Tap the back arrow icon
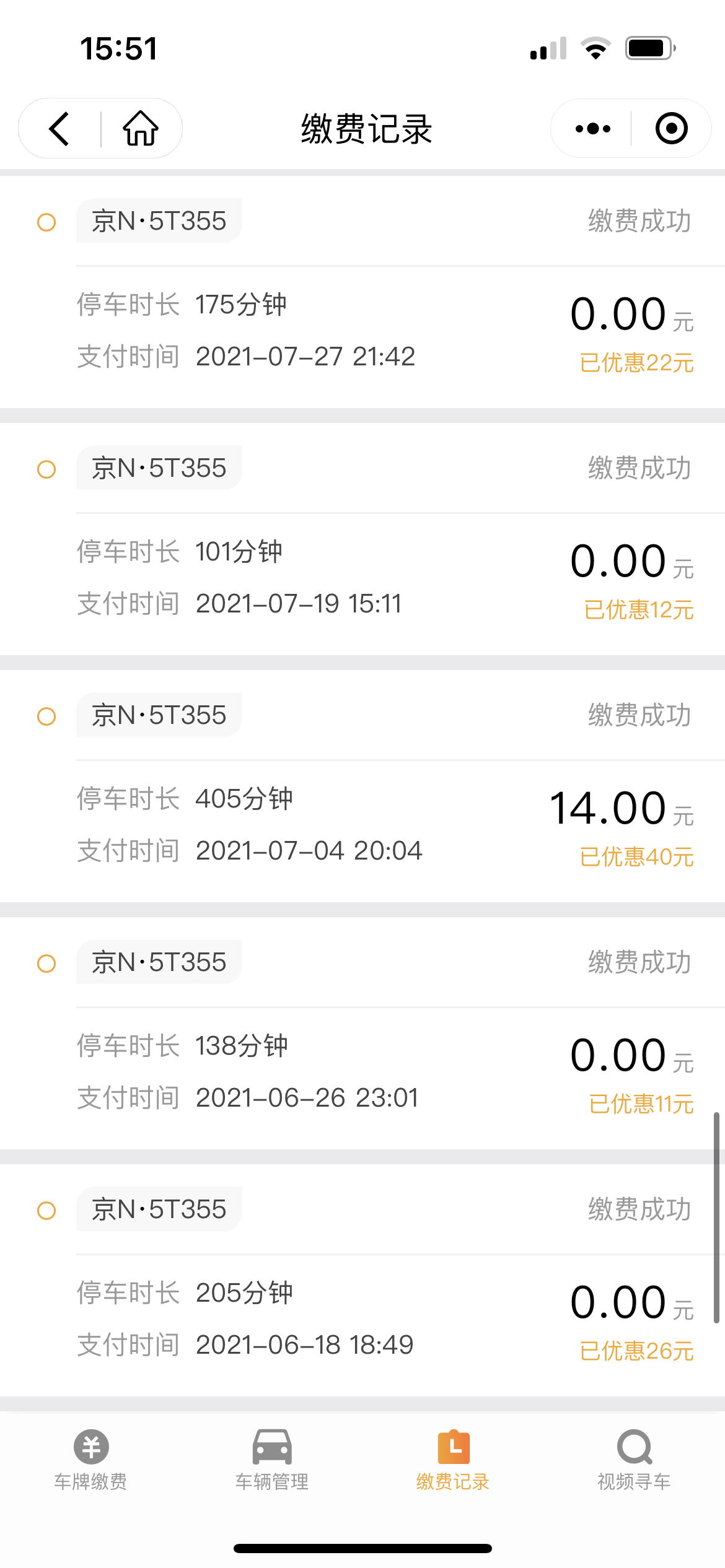This screenshot has width=725, height=1568. click(59, 129)
